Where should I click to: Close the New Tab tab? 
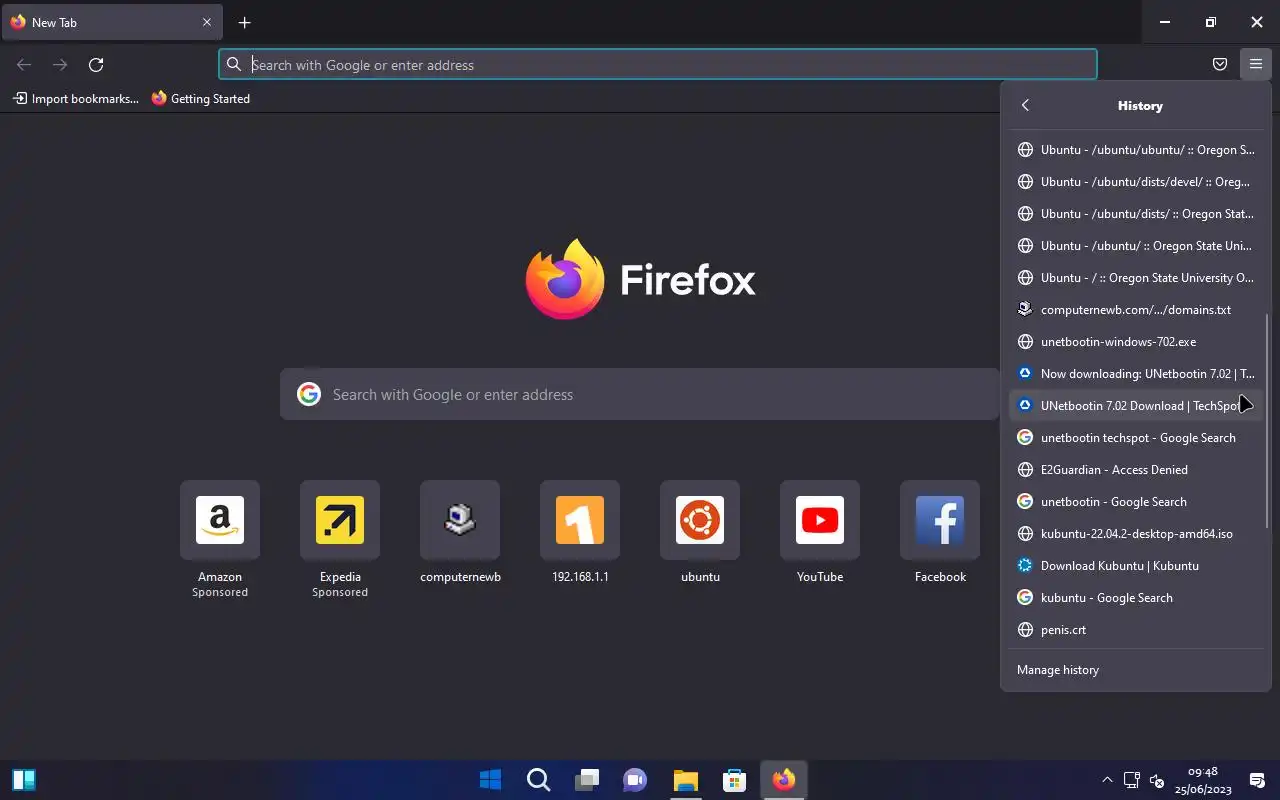(x=207, y=22)
